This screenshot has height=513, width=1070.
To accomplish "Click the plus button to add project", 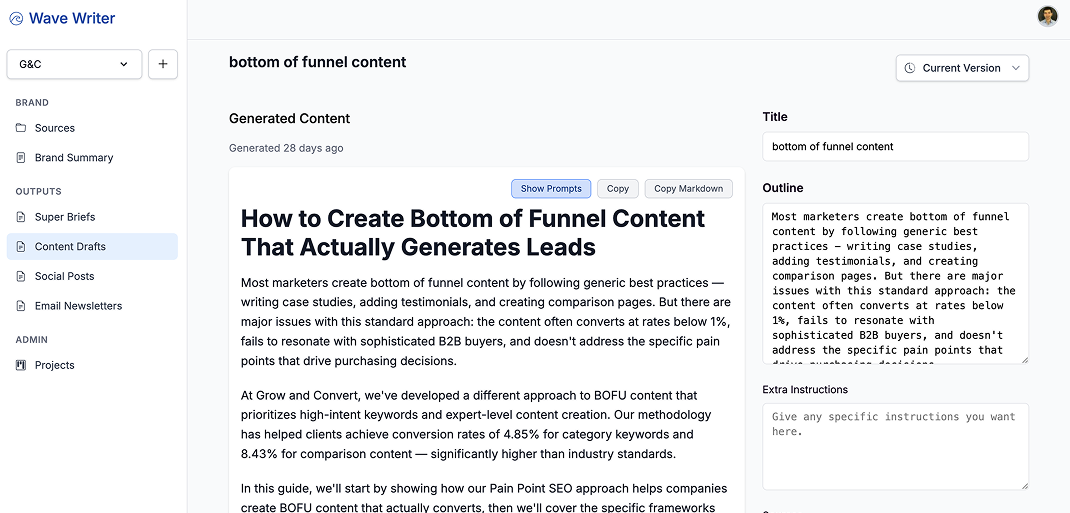I will pos(163,64).
